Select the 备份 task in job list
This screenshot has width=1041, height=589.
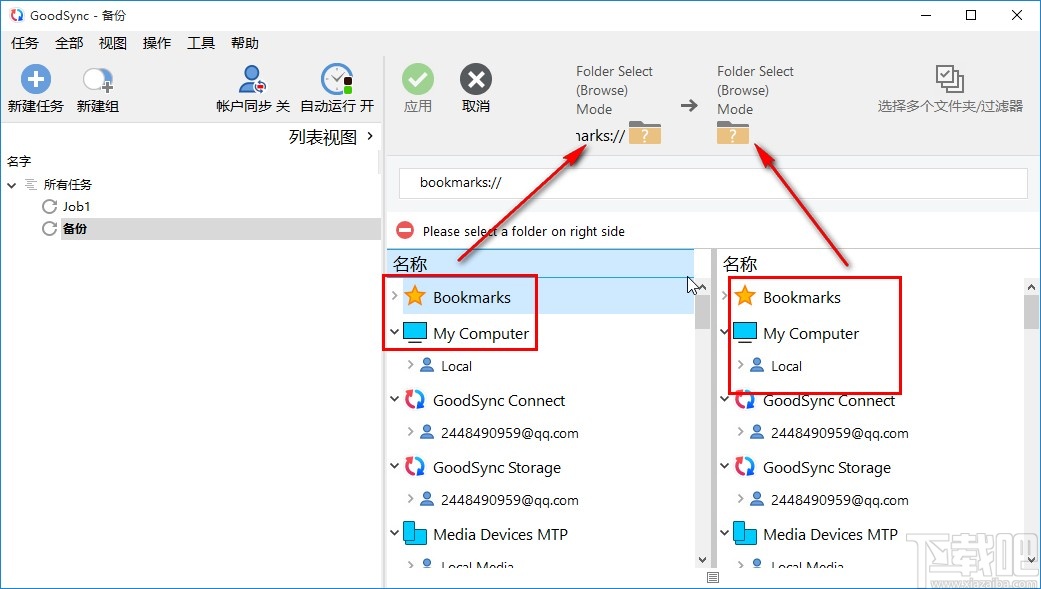pos(75,228)
